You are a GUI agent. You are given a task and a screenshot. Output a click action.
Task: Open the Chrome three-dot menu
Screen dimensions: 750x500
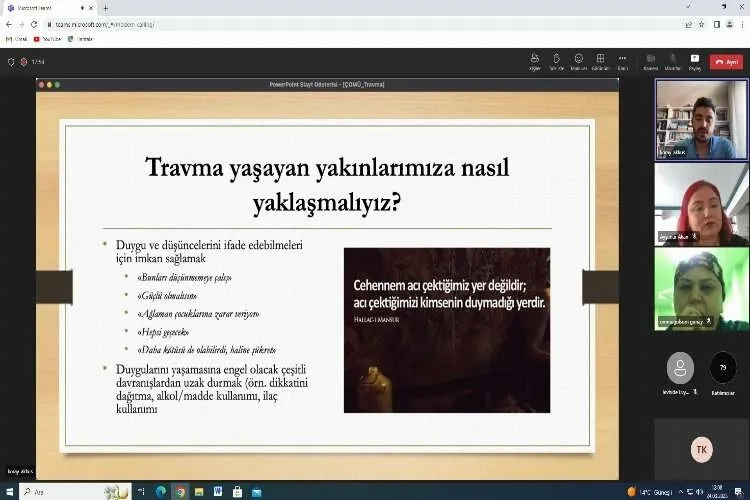coord(741,24)
